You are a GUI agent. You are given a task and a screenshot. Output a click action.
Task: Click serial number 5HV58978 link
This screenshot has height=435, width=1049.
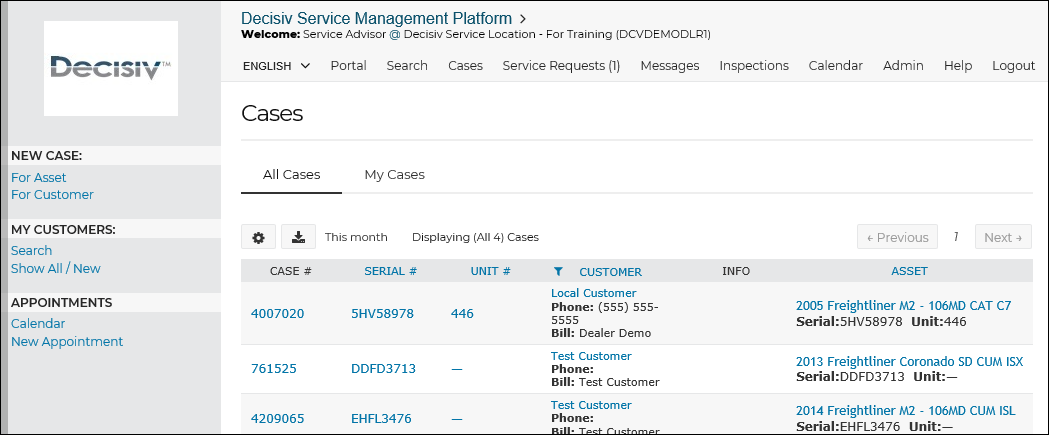click(383, 313)
